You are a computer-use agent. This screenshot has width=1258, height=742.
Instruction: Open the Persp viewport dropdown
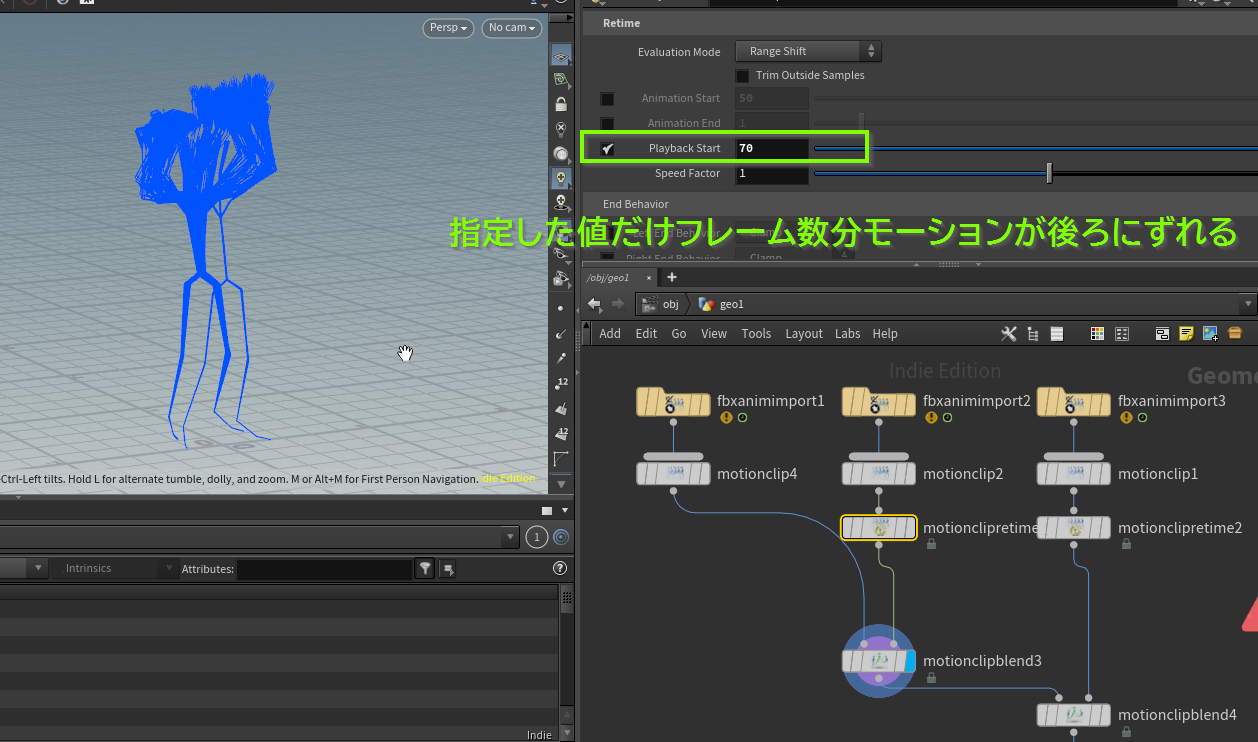(447, 28)
